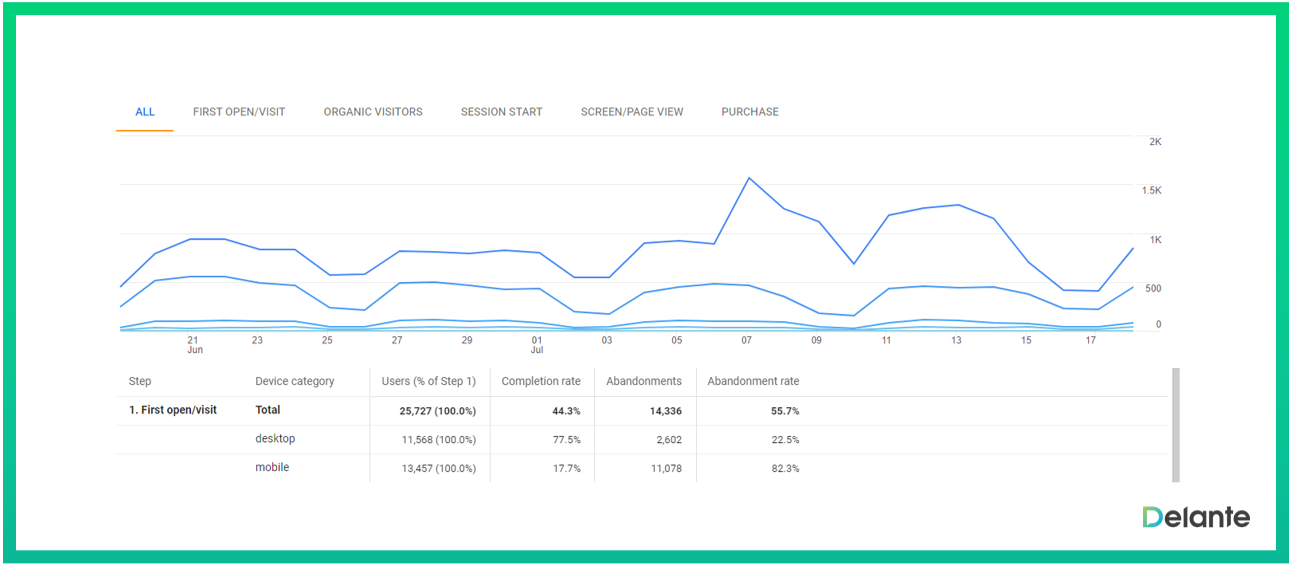Image resolution: width=1290 pixels, height=564 pixels.
Task: Select the mobile device row
Action: click(x=272, y=467)
